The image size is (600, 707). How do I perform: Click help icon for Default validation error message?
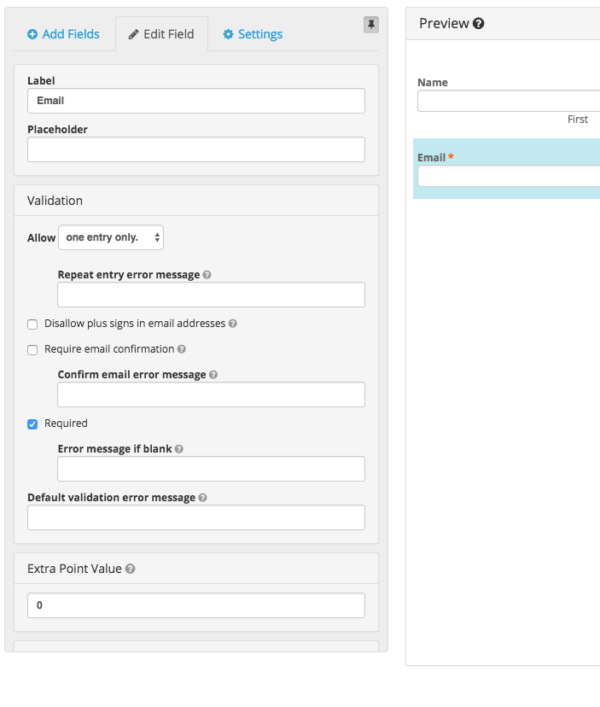click(x=203, y=498)
